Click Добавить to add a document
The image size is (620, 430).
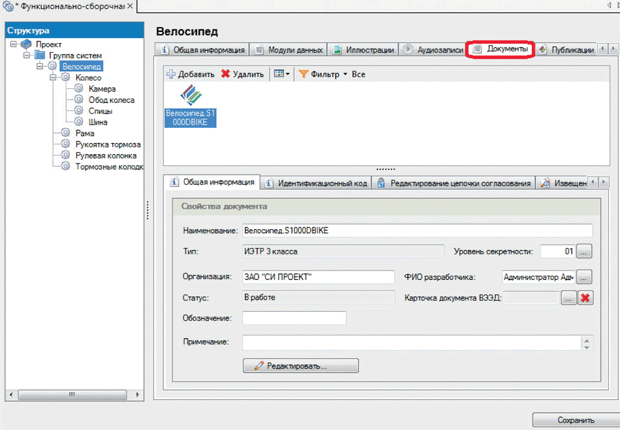coord(191,74)
